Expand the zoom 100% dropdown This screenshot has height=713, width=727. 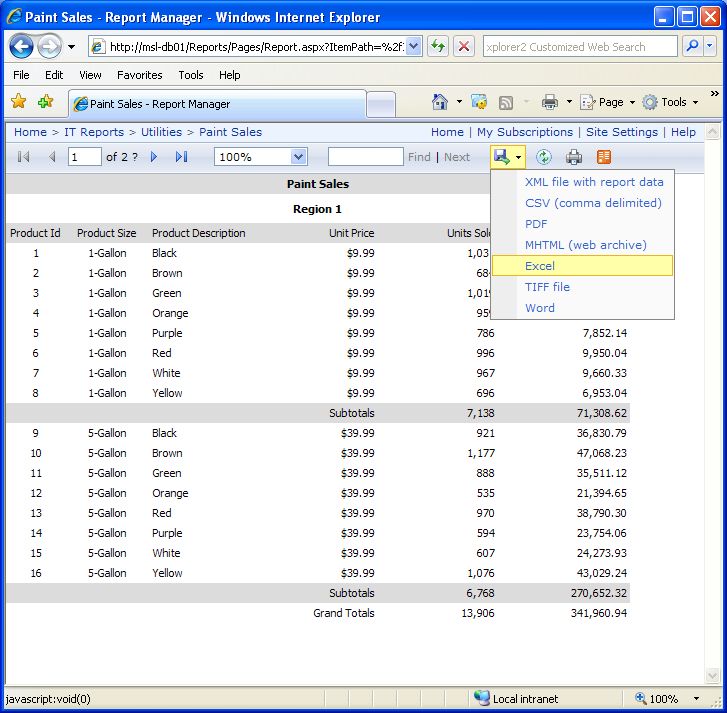(x=298, y=157)
